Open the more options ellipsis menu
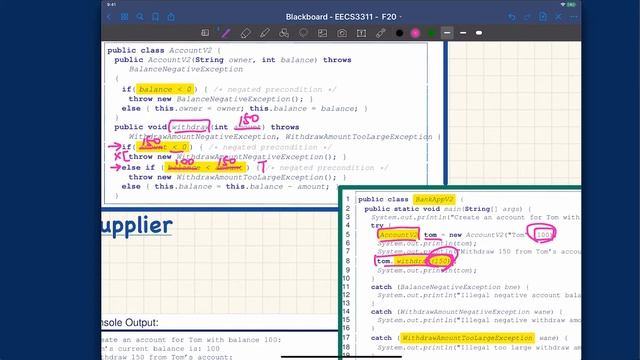 click(x=573, y=17)
